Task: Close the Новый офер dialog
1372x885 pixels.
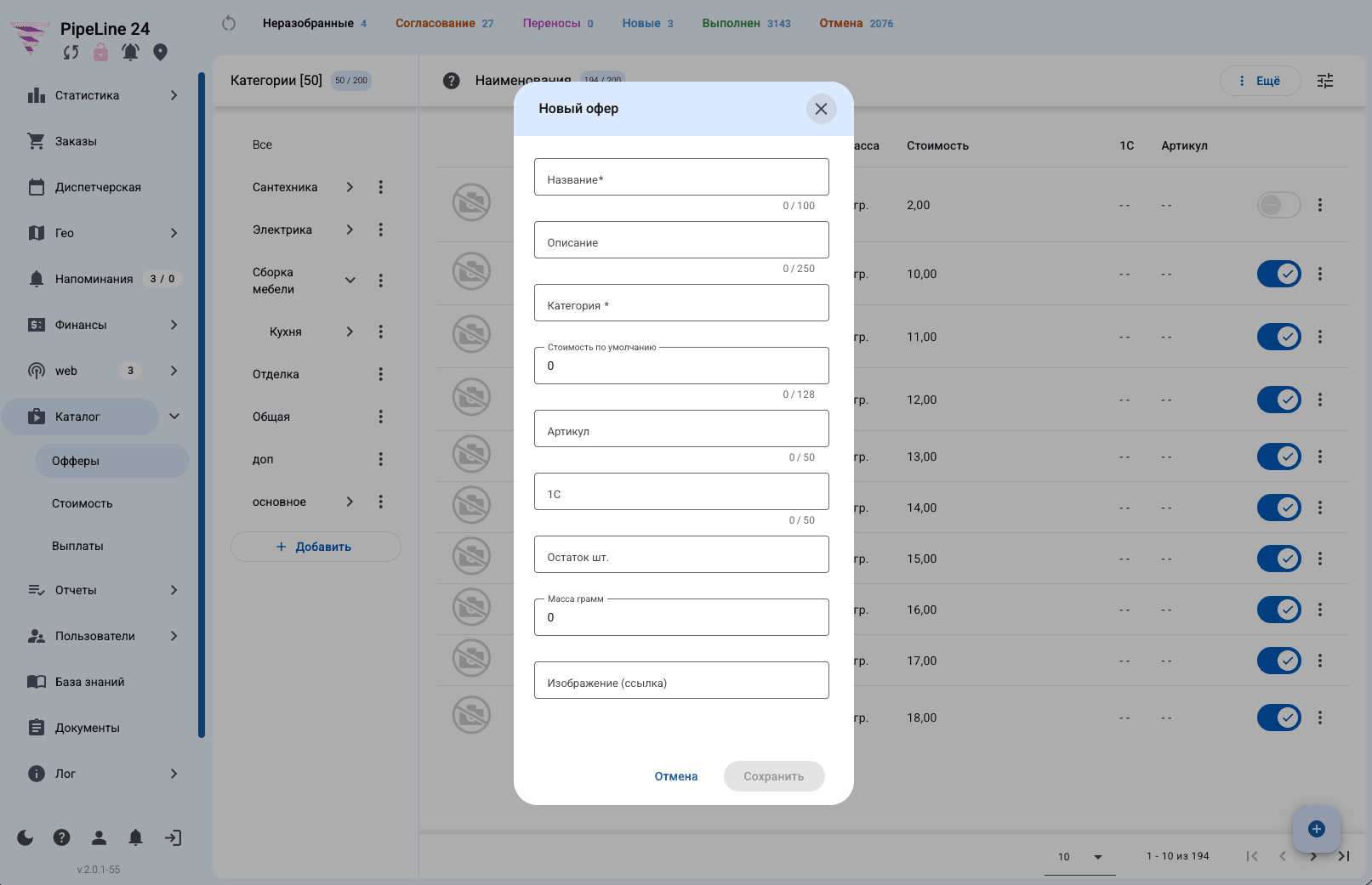Action: click(821, 109)
